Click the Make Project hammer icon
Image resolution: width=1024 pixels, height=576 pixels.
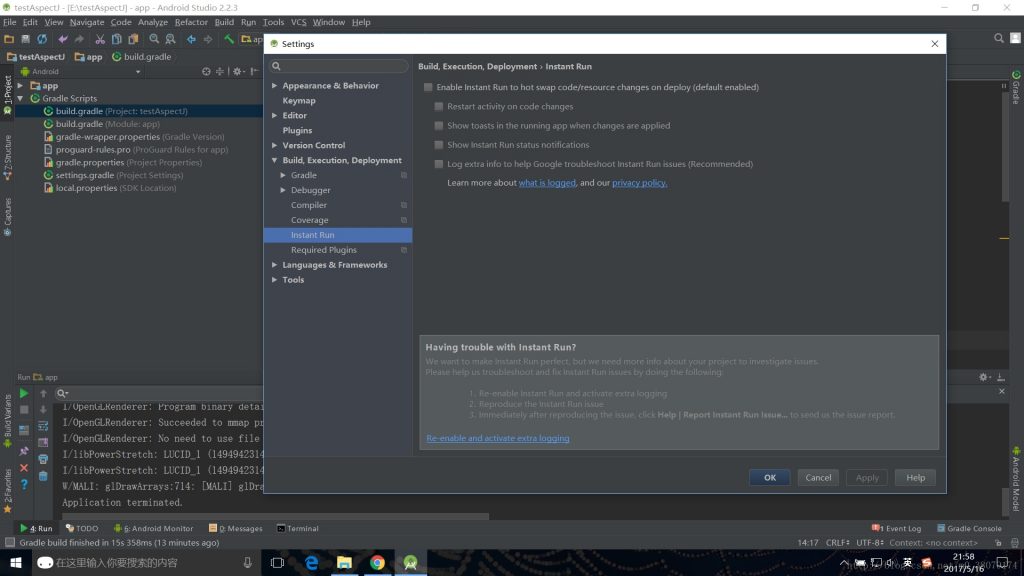tap(229, 39)
